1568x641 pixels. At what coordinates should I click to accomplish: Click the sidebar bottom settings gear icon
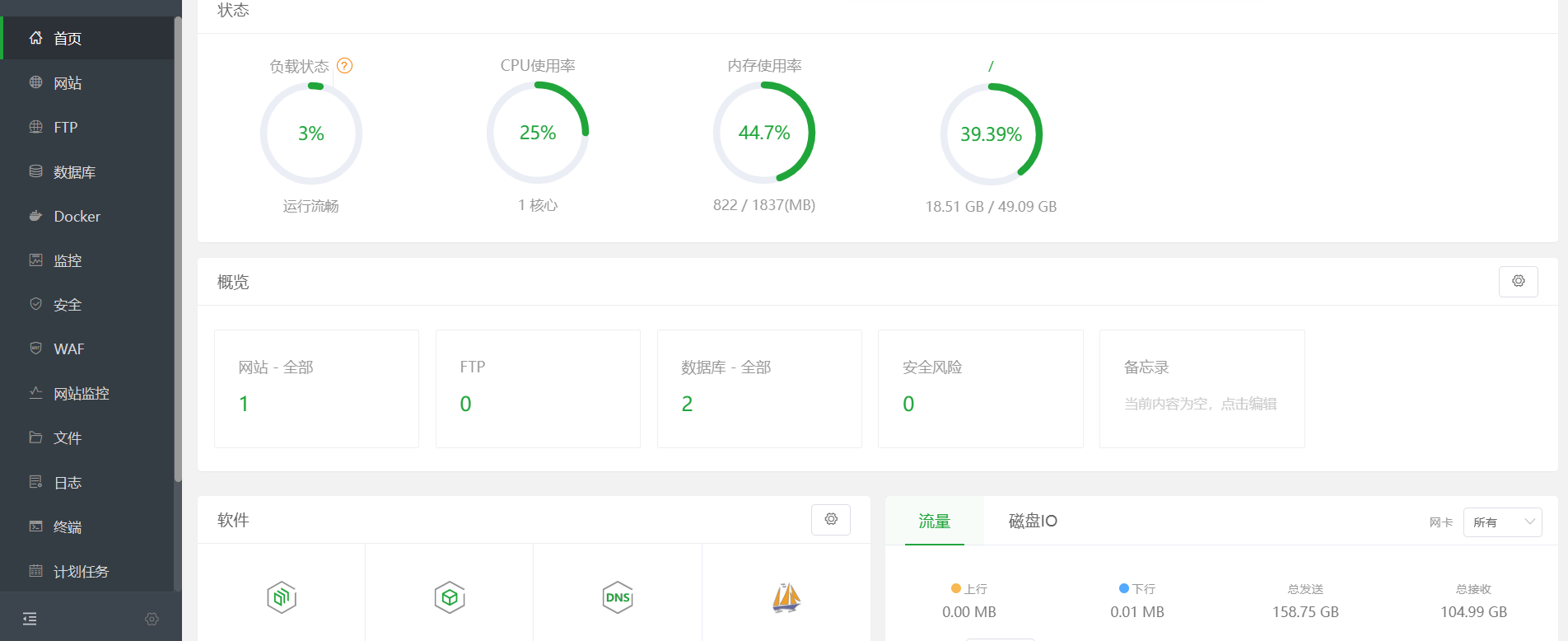[x=152, y=619]
